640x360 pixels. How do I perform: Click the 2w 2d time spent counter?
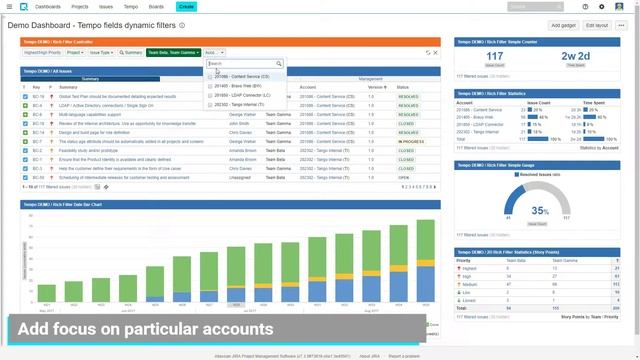click(576, 56)
